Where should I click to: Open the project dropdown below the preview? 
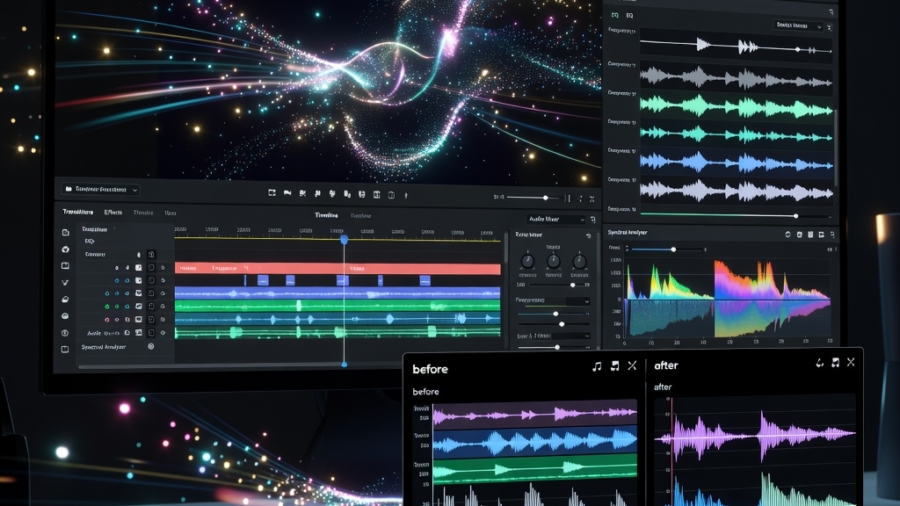click(100, 189)
